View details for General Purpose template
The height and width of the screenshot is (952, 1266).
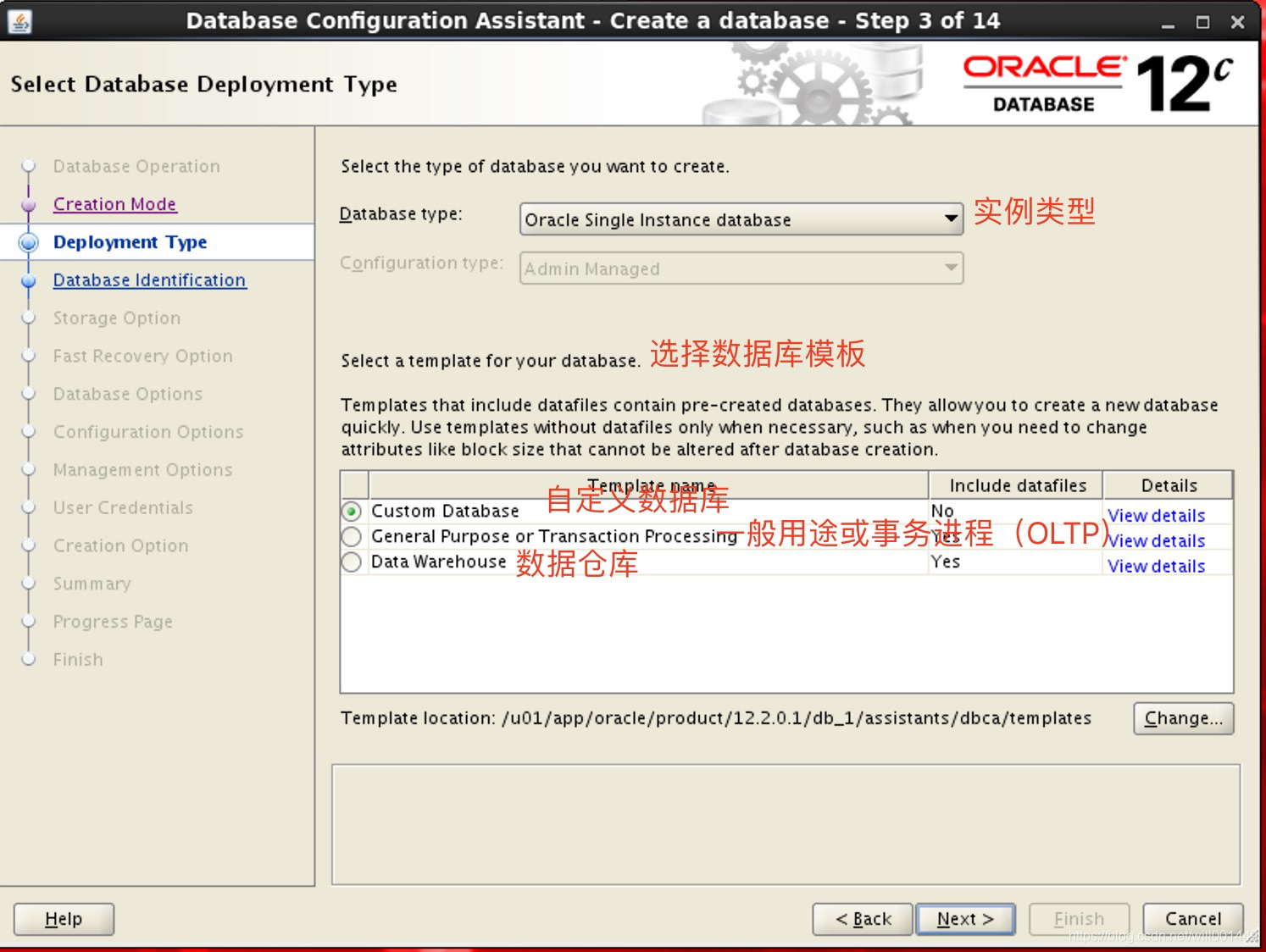point(1156,541)
